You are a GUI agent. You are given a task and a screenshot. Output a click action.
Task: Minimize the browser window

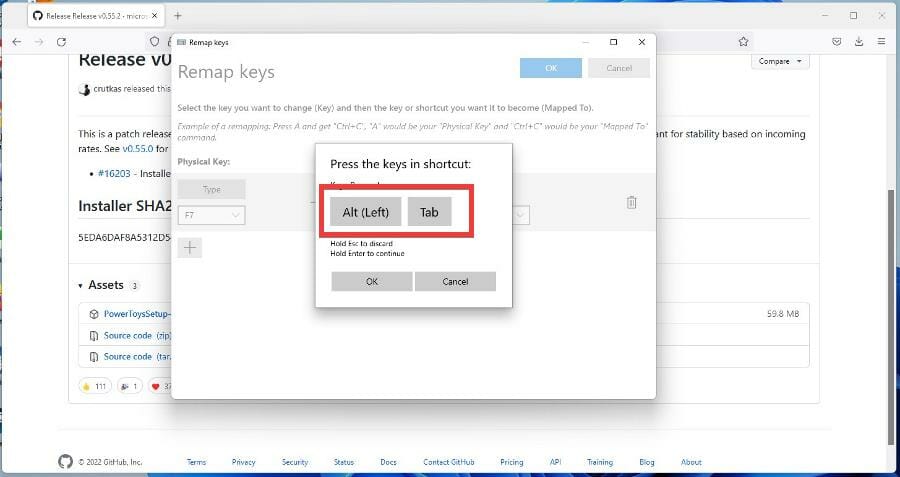point(825,16)
